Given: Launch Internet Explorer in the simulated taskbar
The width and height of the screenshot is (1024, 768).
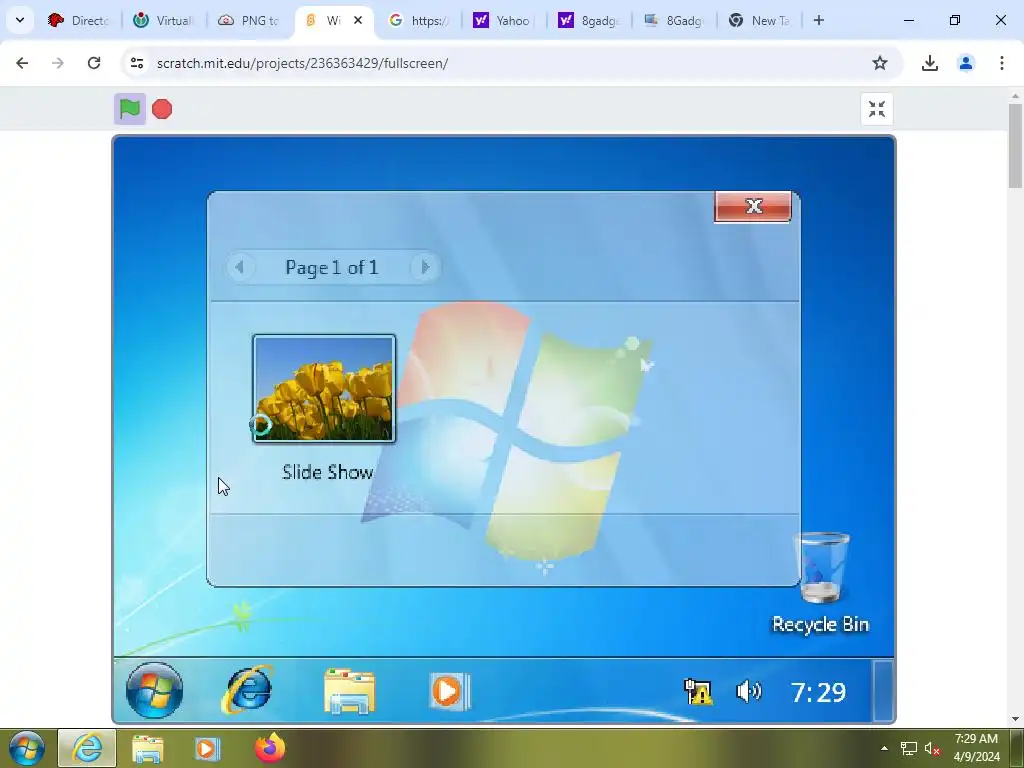Looking at the screenshot, I should (x=248, y=690).
